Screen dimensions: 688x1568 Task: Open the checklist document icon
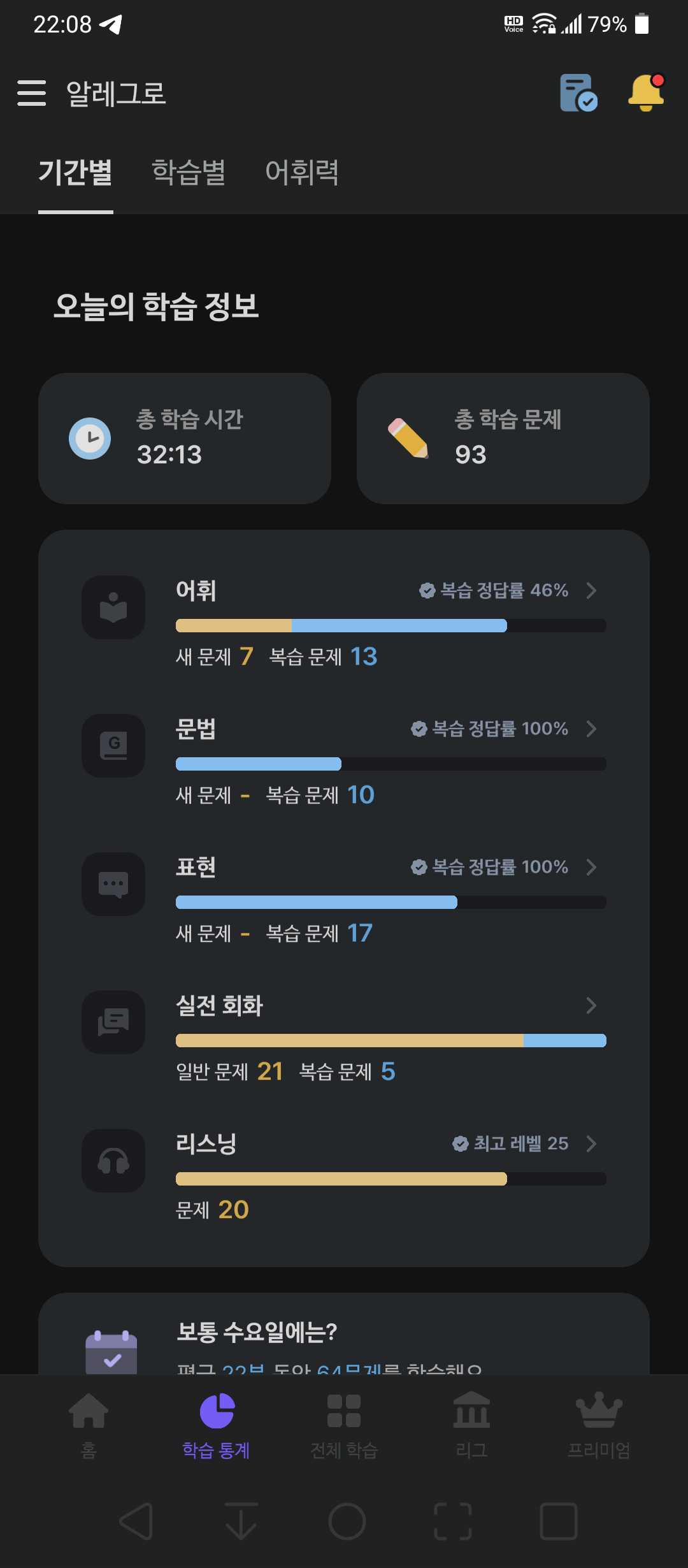point(578,93)
